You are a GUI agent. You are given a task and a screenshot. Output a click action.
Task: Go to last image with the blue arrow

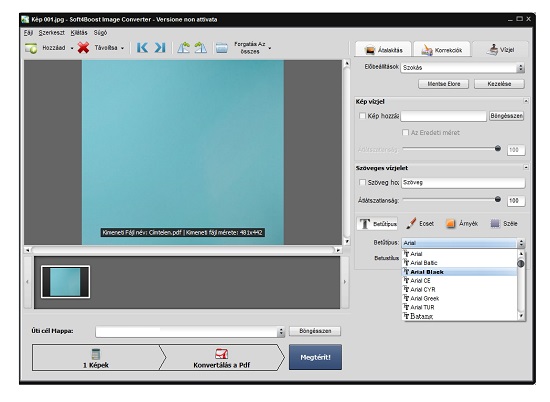[160, 48]
